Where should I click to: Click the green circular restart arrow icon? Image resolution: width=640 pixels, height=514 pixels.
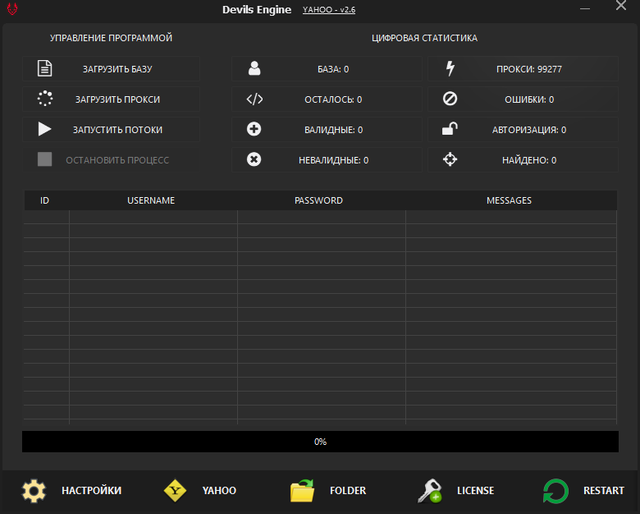556,491
